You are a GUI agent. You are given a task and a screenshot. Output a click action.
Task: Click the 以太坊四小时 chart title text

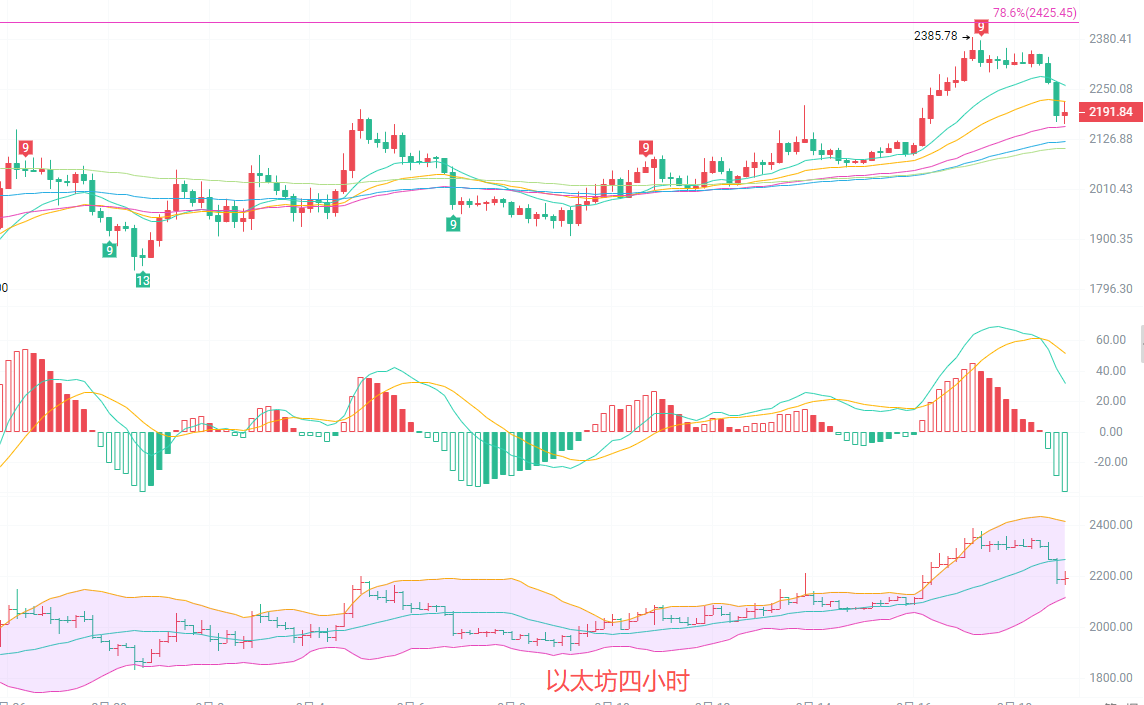(617, 682)
